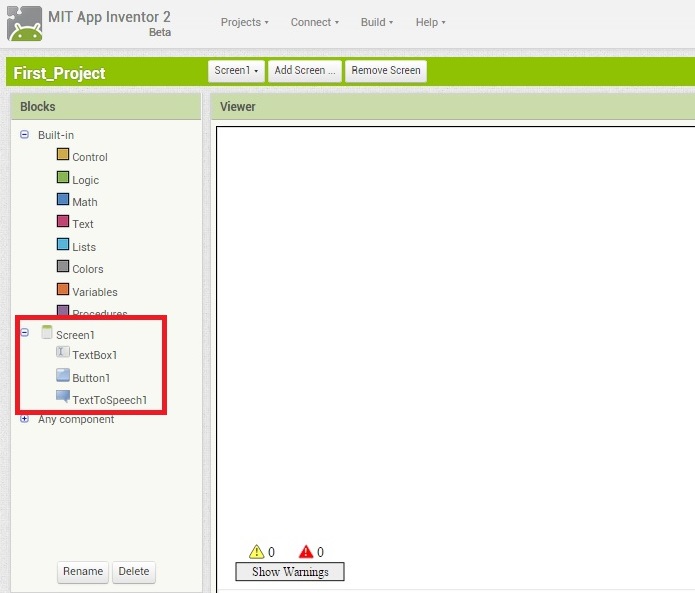695x593 pixels.
Task: Click the Remove Screen button
Action: coord(386,71)
